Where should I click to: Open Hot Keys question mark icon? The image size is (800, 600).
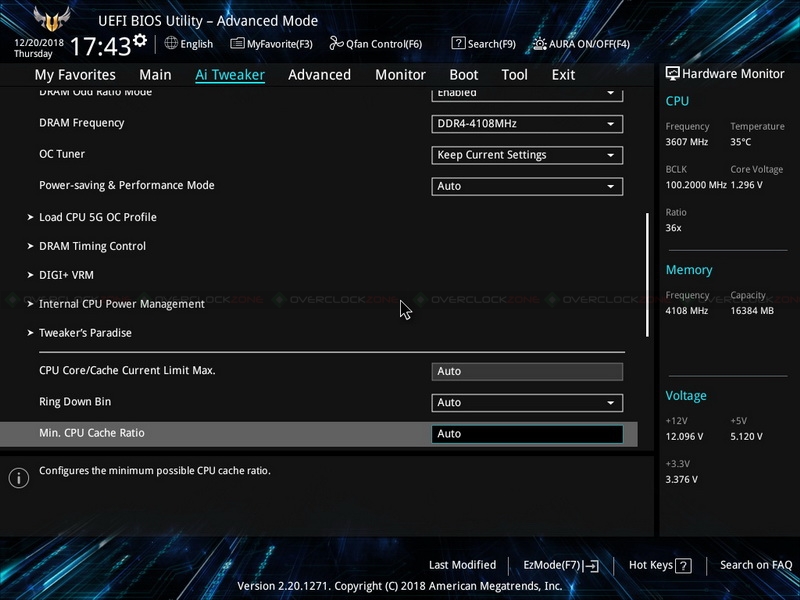point(683,565)
